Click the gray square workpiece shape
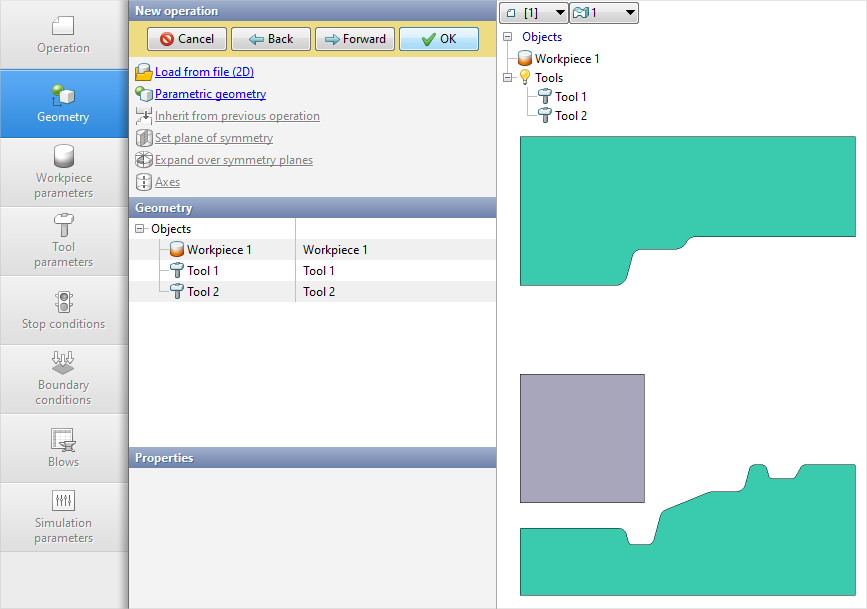The width and height of the screenshot is (867, 609). pyautogui.click(x=582, y=438)
